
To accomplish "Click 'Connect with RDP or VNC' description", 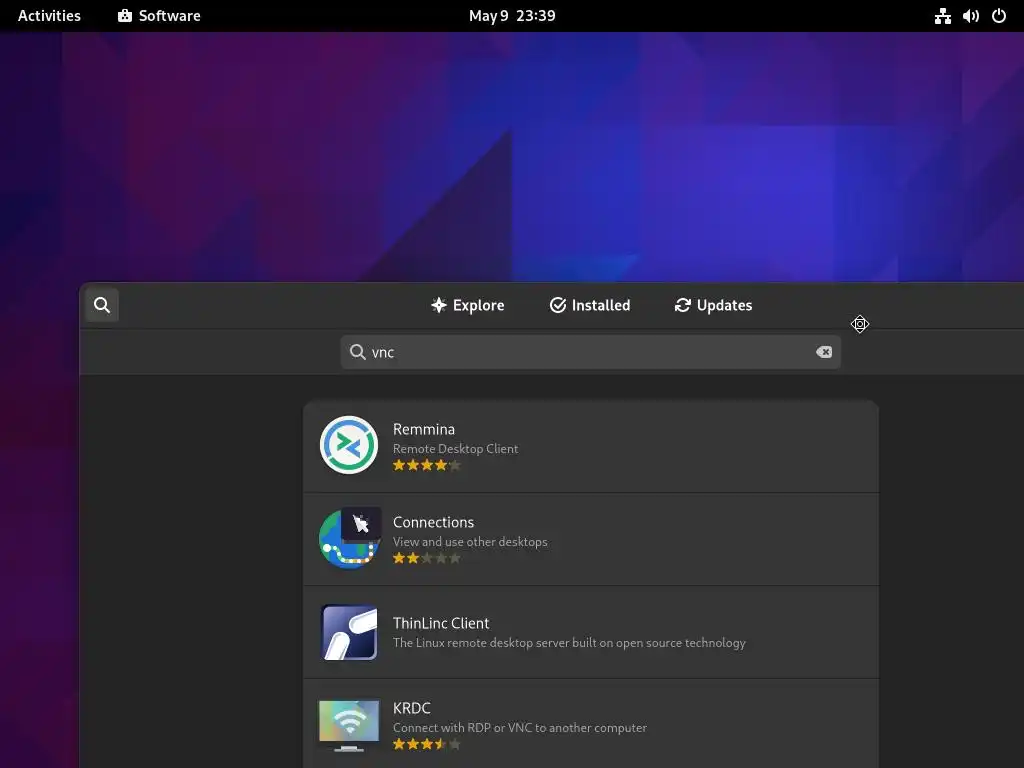I will (520, 728).
